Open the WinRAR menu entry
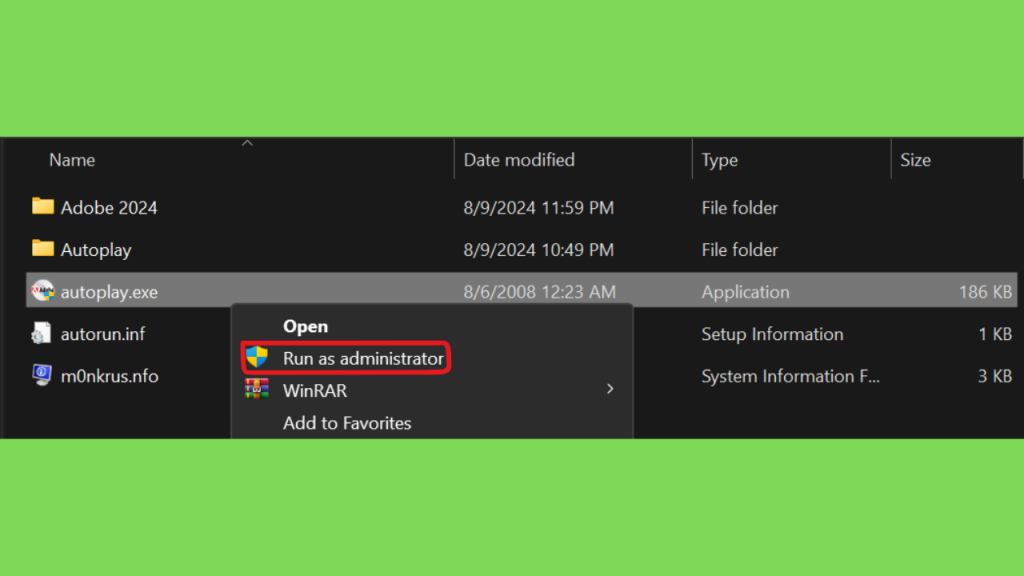The width and height of the screenshot is (1024, 576). (x=315, y=391)
